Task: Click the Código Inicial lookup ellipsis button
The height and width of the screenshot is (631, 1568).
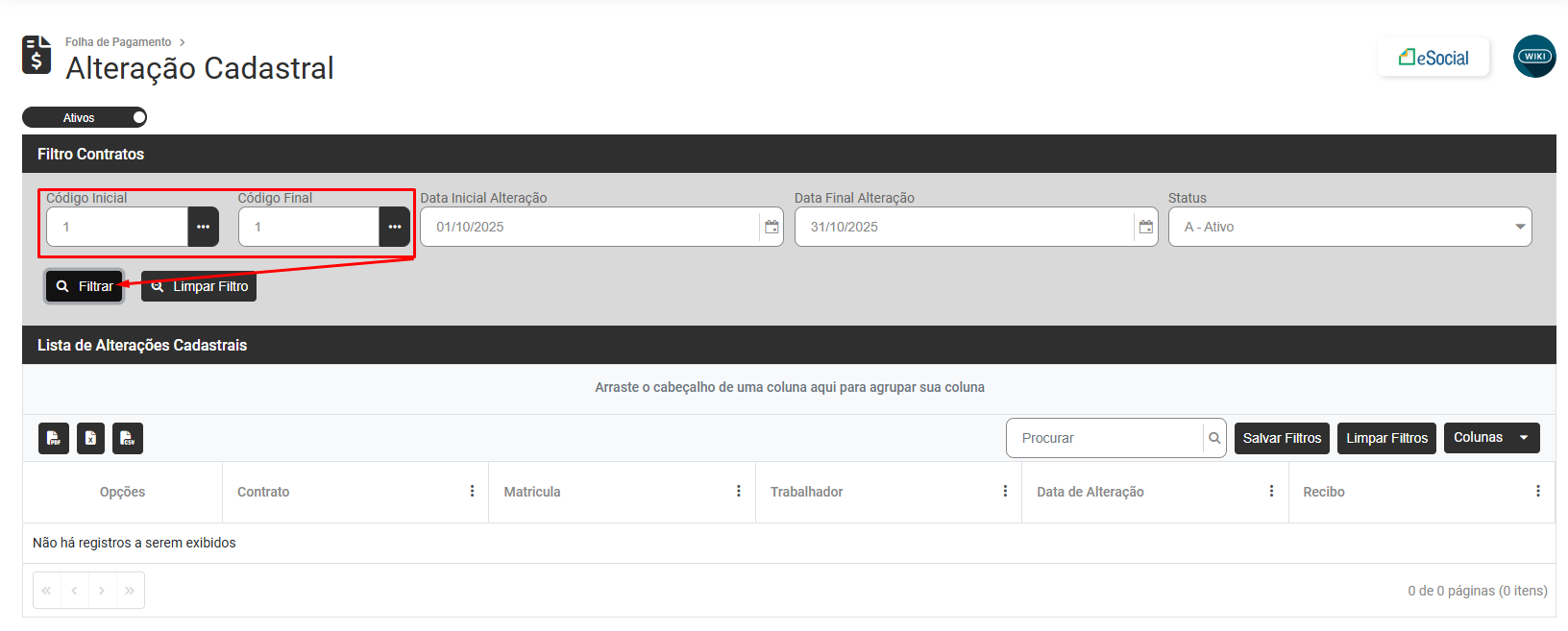Action: pos(203,228)
